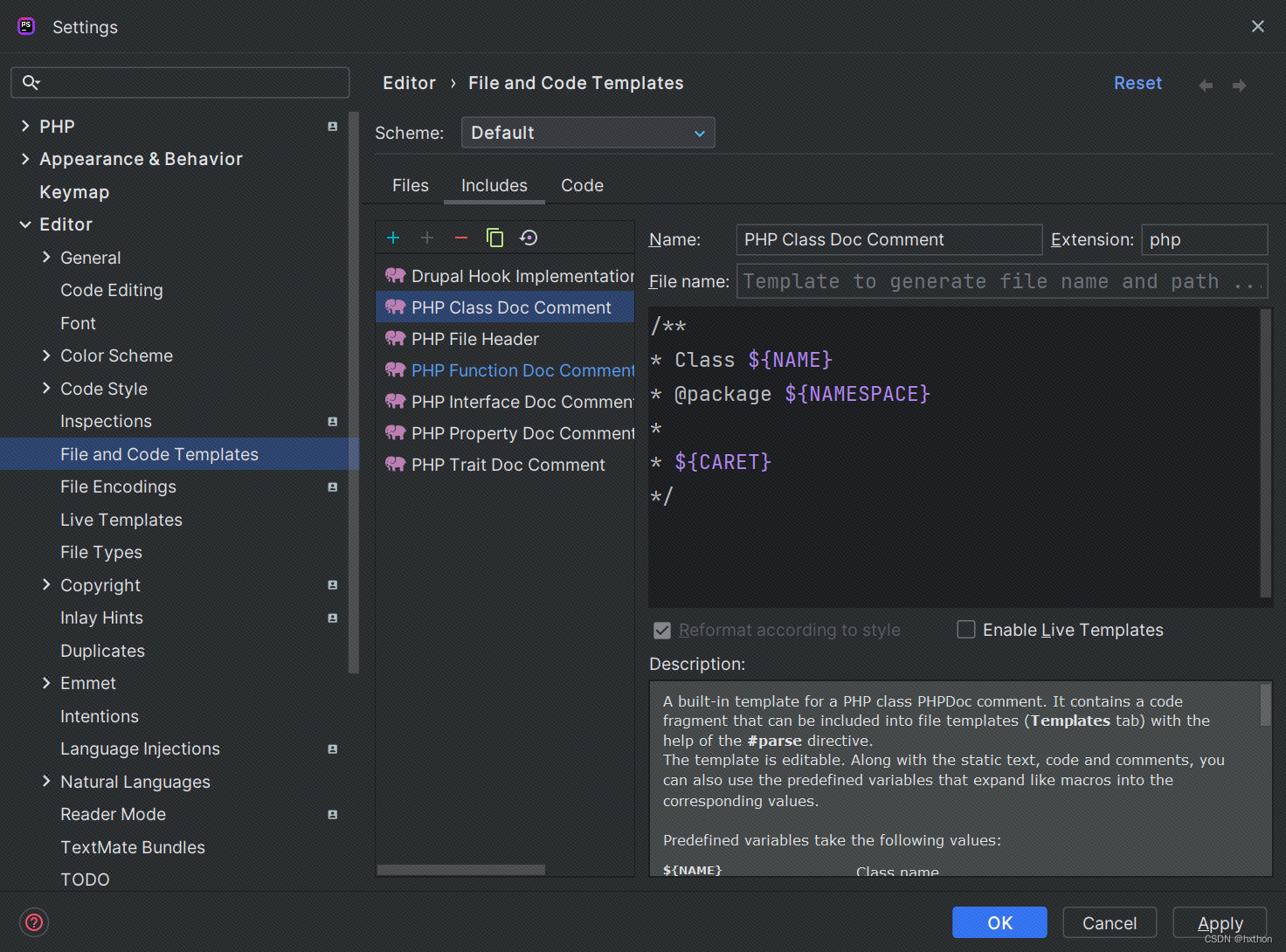Click the search magnifier icon in settings
1286x952 pixels.
pyautogui.click(x=31, y=82)
